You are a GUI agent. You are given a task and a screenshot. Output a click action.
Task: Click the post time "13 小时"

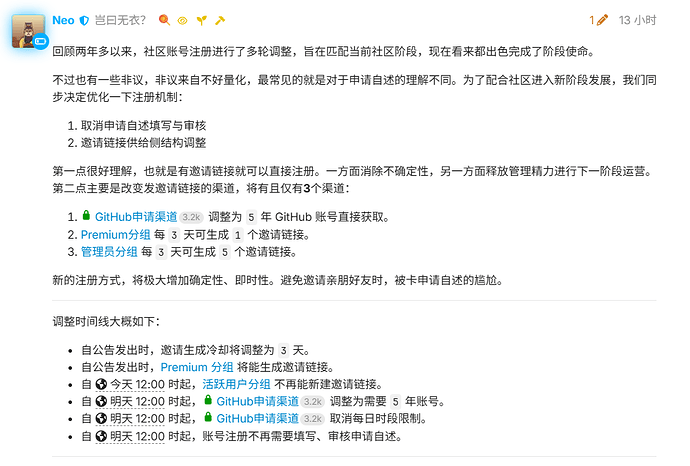638,20
